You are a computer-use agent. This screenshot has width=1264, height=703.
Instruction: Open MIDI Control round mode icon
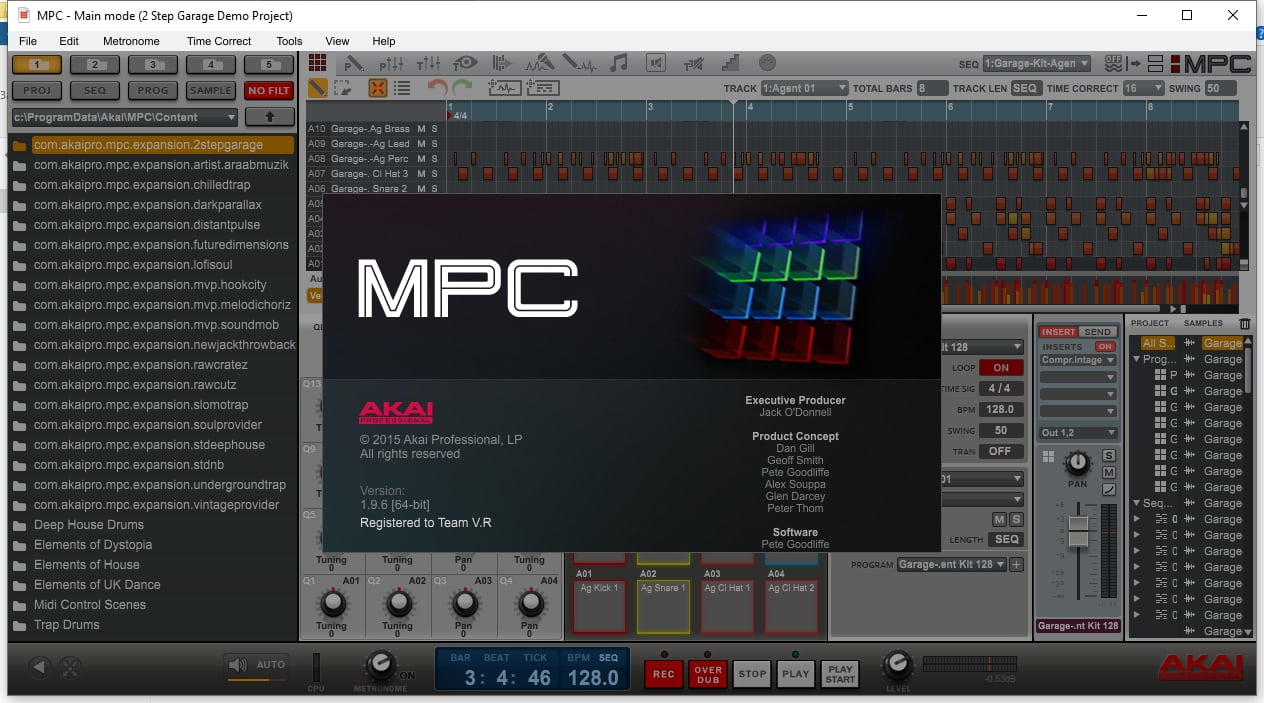767,63
